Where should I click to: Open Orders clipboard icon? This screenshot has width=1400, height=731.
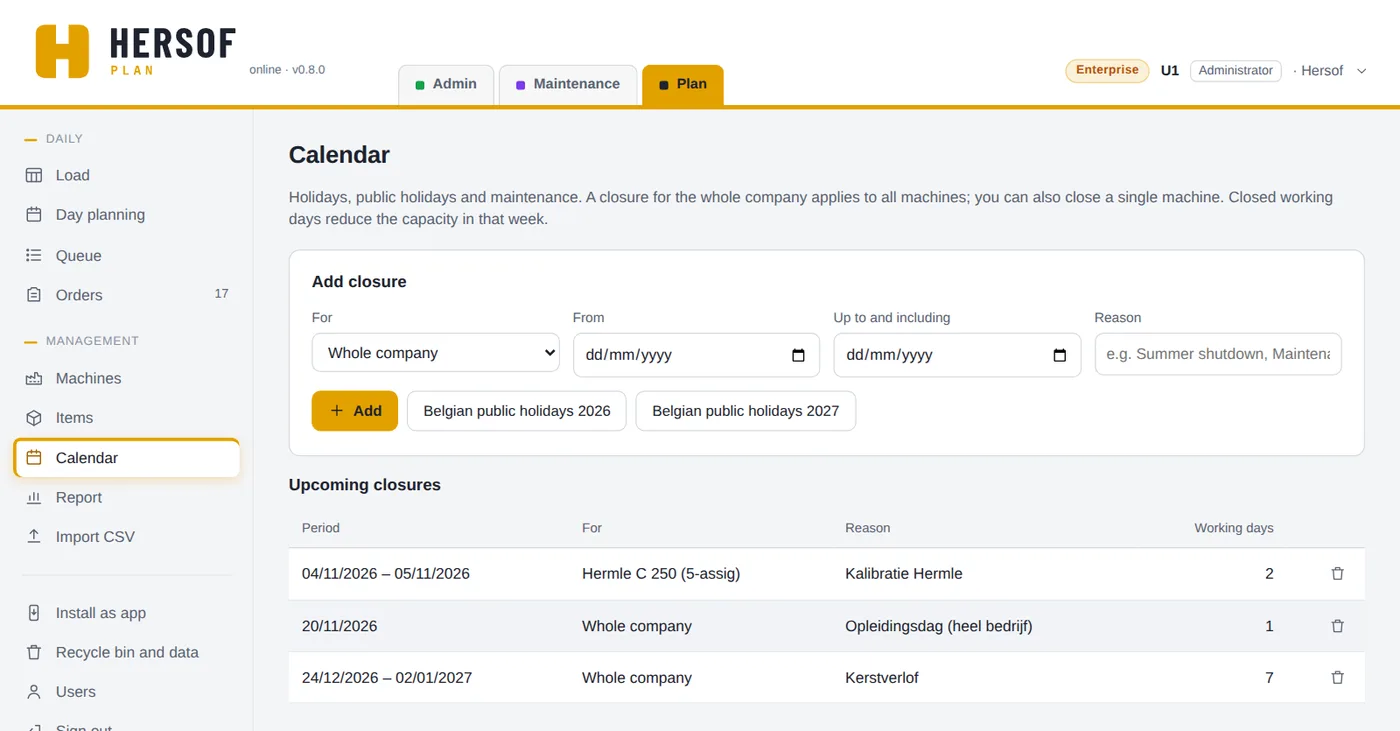[34, 295]
